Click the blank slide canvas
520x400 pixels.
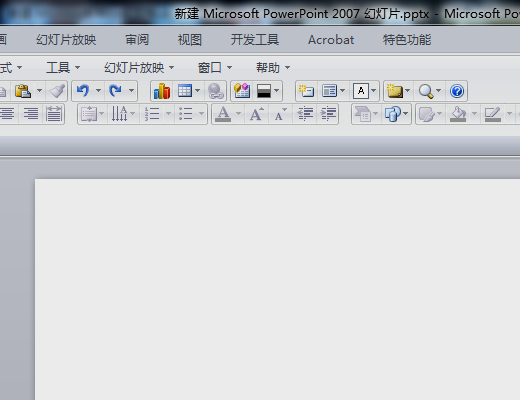click(277, 289)
